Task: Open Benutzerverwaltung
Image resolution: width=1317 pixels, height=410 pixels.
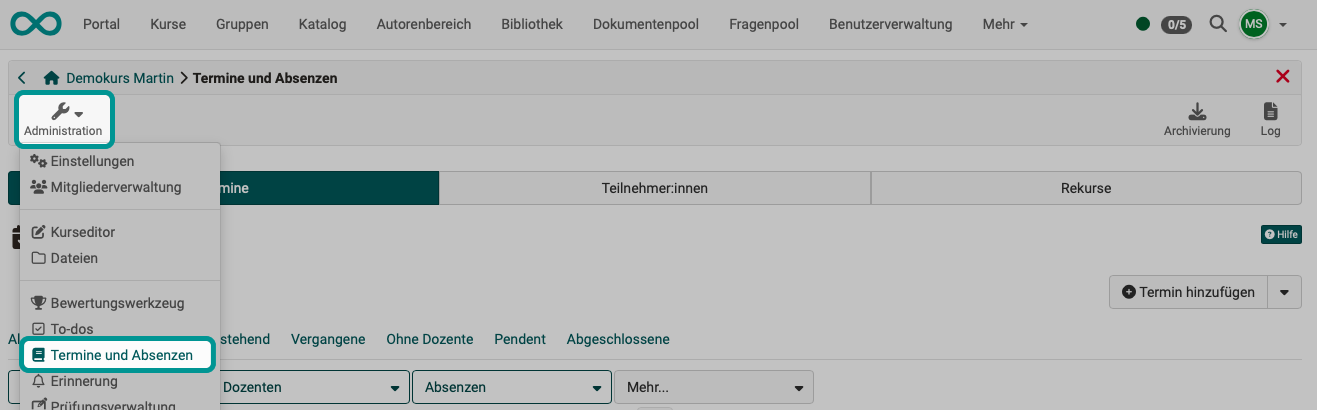Action: 891,24
